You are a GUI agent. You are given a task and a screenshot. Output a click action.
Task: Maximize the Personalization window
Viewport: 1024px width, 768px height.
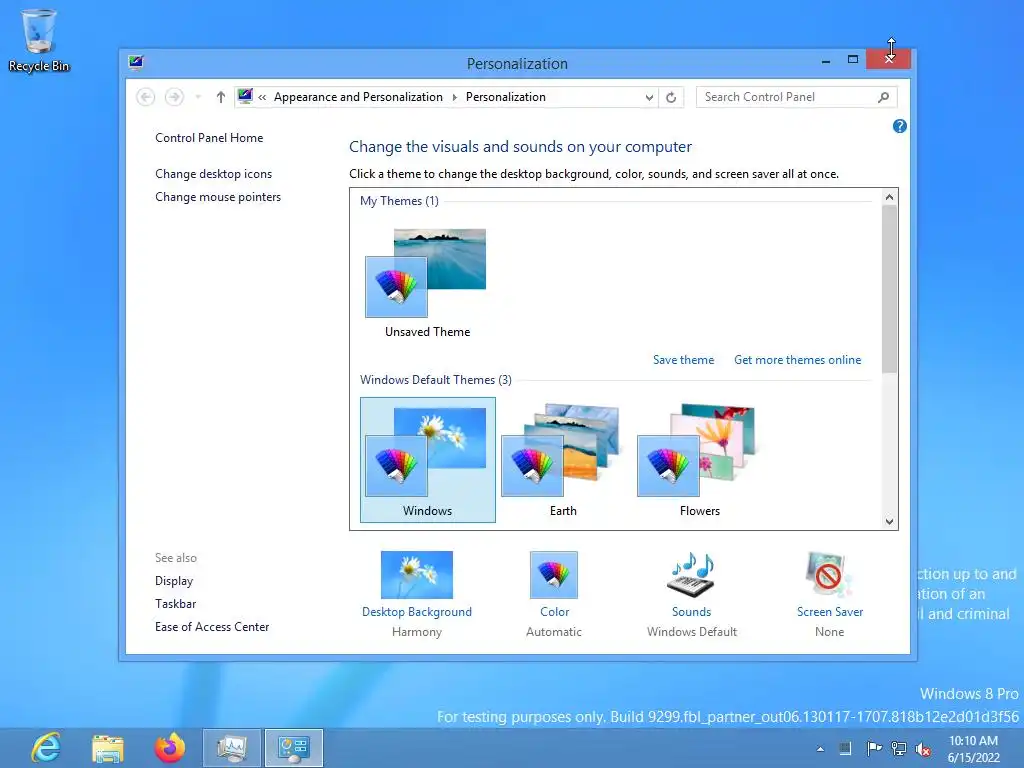click(852, 59)
